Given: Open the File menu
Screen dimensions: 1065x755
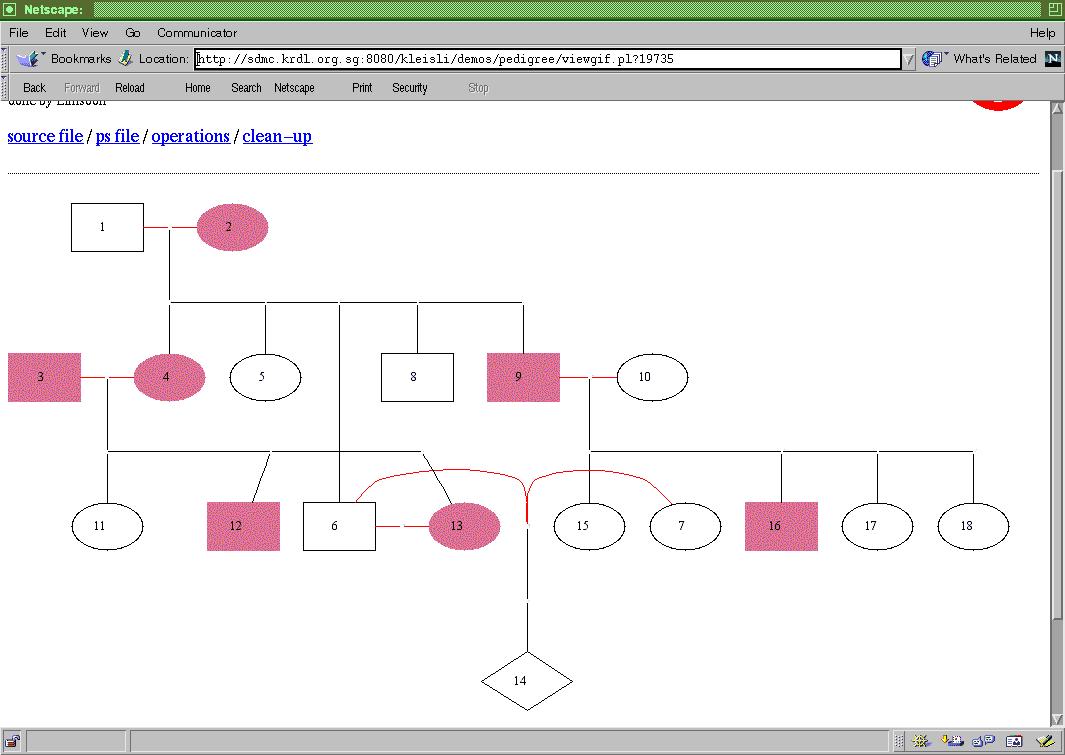Looking at the screenshot, I should [18, 33].
